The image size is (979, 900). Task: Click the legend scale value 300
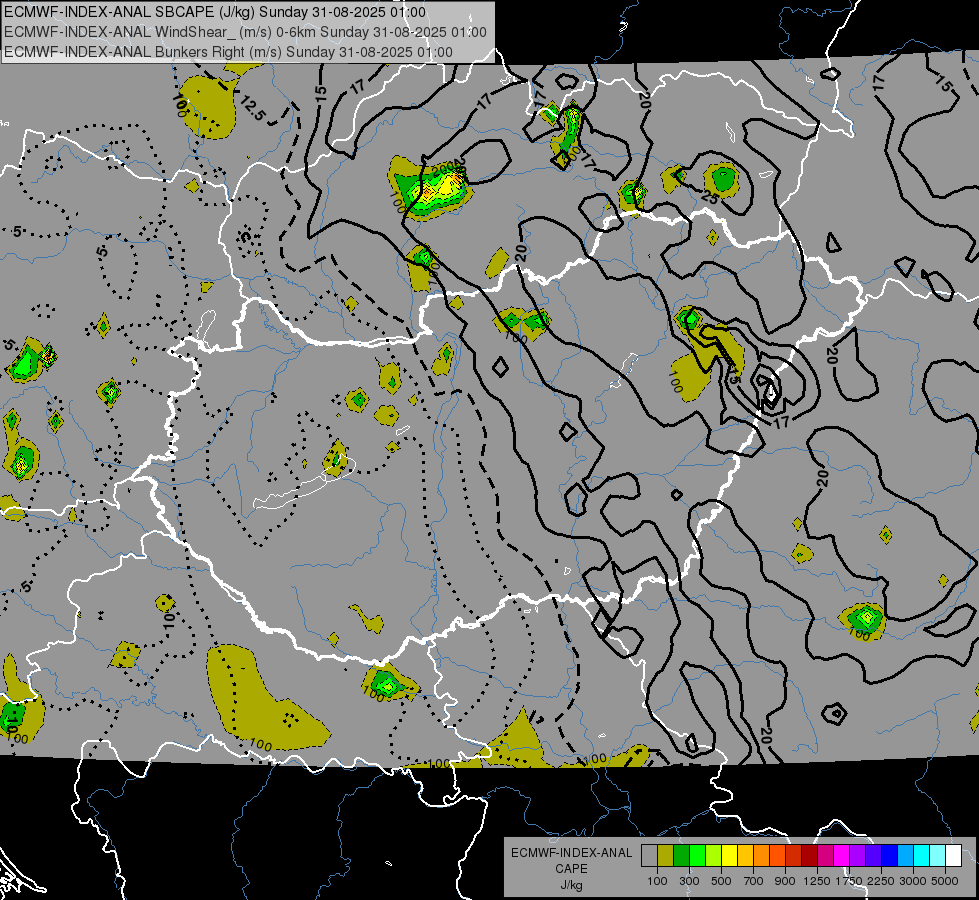689,881
